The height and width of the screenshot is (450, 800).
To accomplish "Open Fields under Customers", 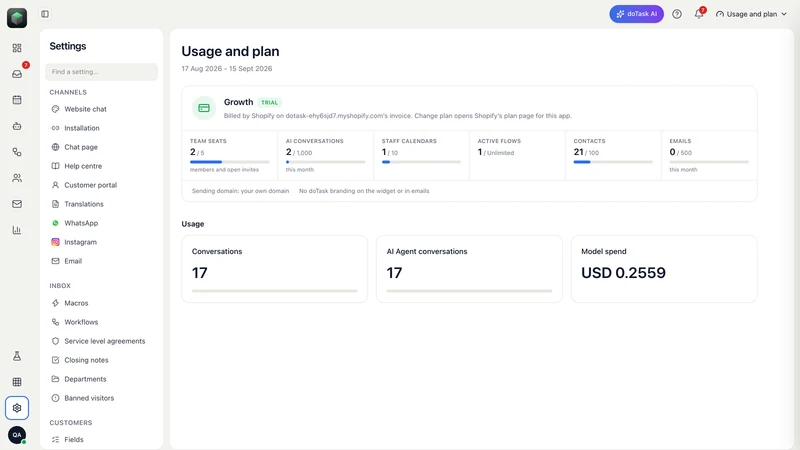I will click(102, 439).
